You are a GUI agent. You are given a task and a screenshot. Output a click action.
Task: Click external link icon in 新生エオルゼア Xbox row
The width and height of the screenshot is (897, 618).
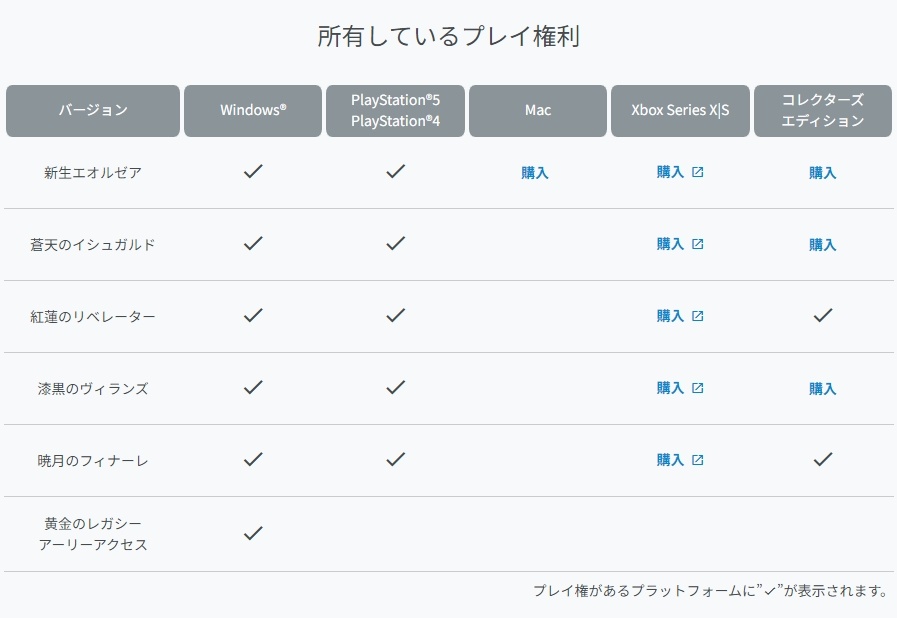click(x=698, y=172)
